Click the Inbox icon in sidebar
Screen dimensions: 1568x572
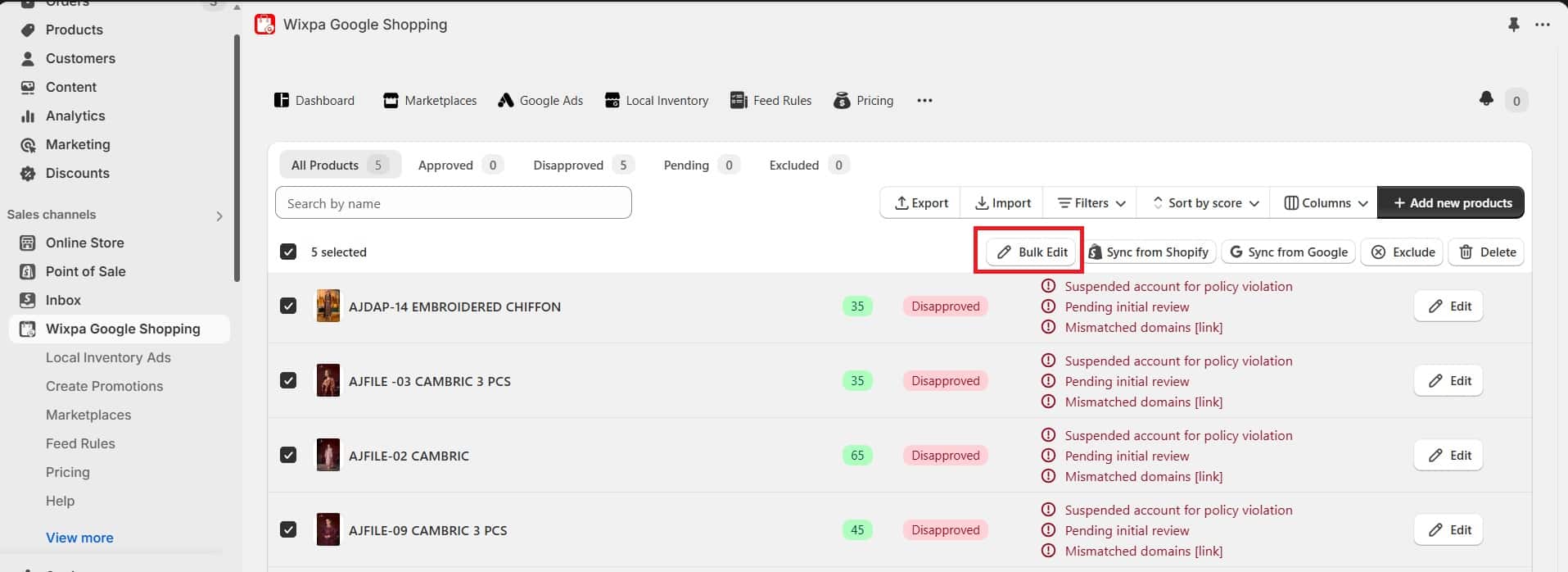[28, 300]
